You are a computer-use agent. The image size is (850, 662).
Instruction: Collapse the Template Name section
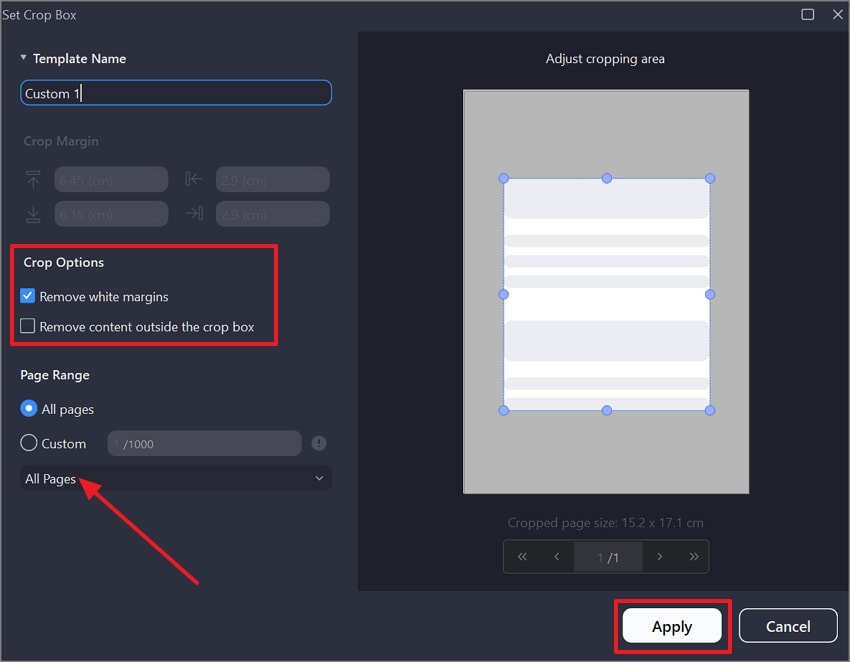coord(22,58)
